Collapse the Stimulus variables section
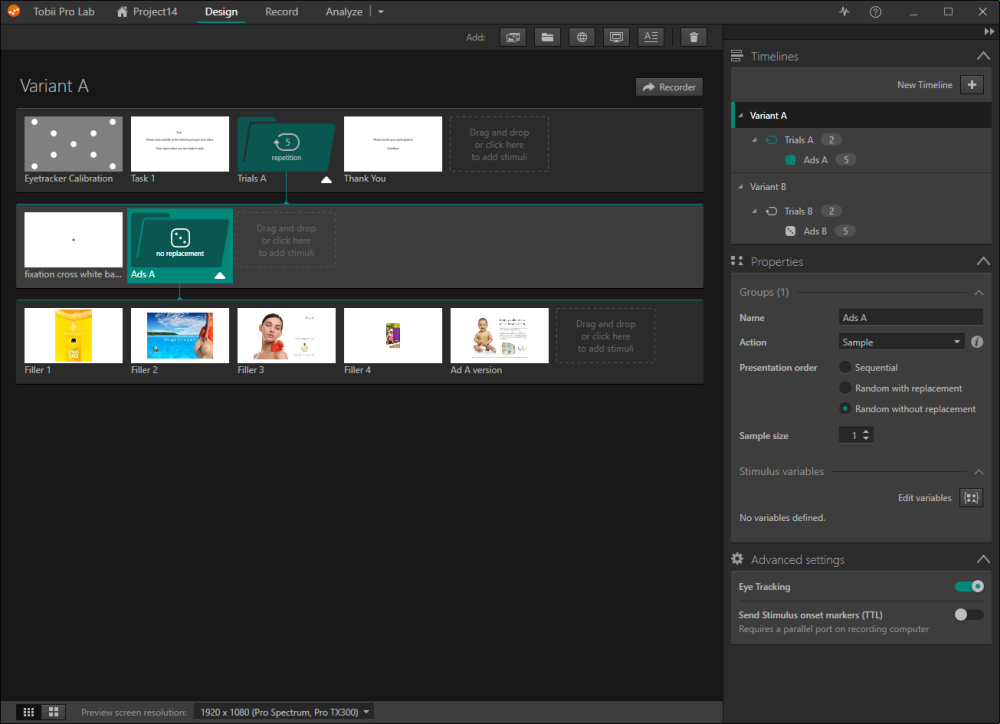1000x724 pixels. 979,471
